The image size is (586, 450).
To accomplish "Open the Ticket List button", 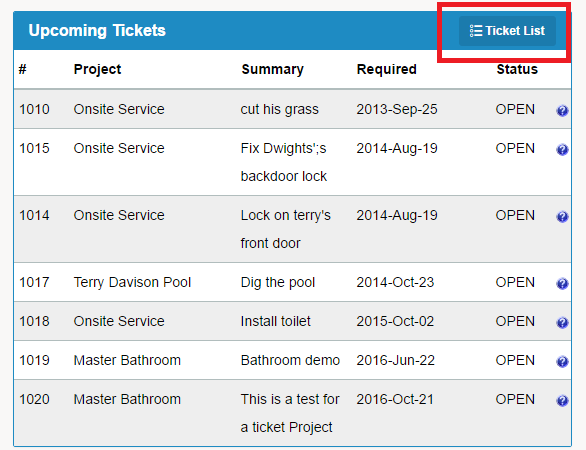I will [x=507, y=31].
